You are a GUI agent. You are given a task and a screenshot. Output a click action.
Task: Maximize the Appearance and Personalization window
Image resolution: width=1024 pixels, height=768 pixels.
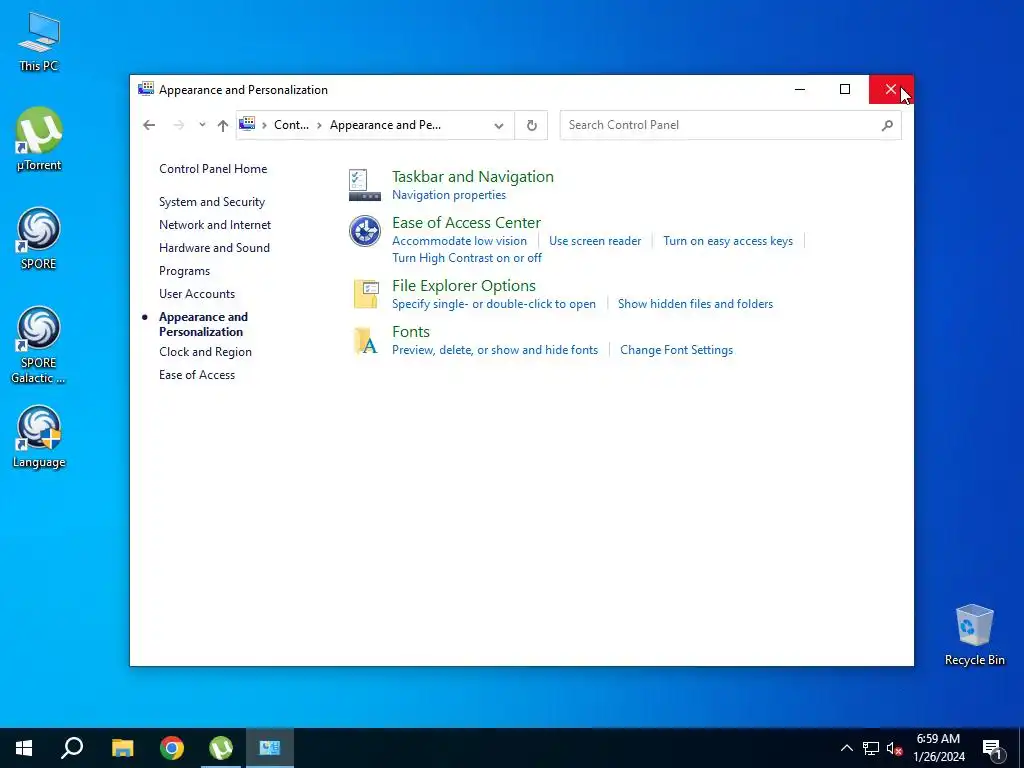[845, 89]
